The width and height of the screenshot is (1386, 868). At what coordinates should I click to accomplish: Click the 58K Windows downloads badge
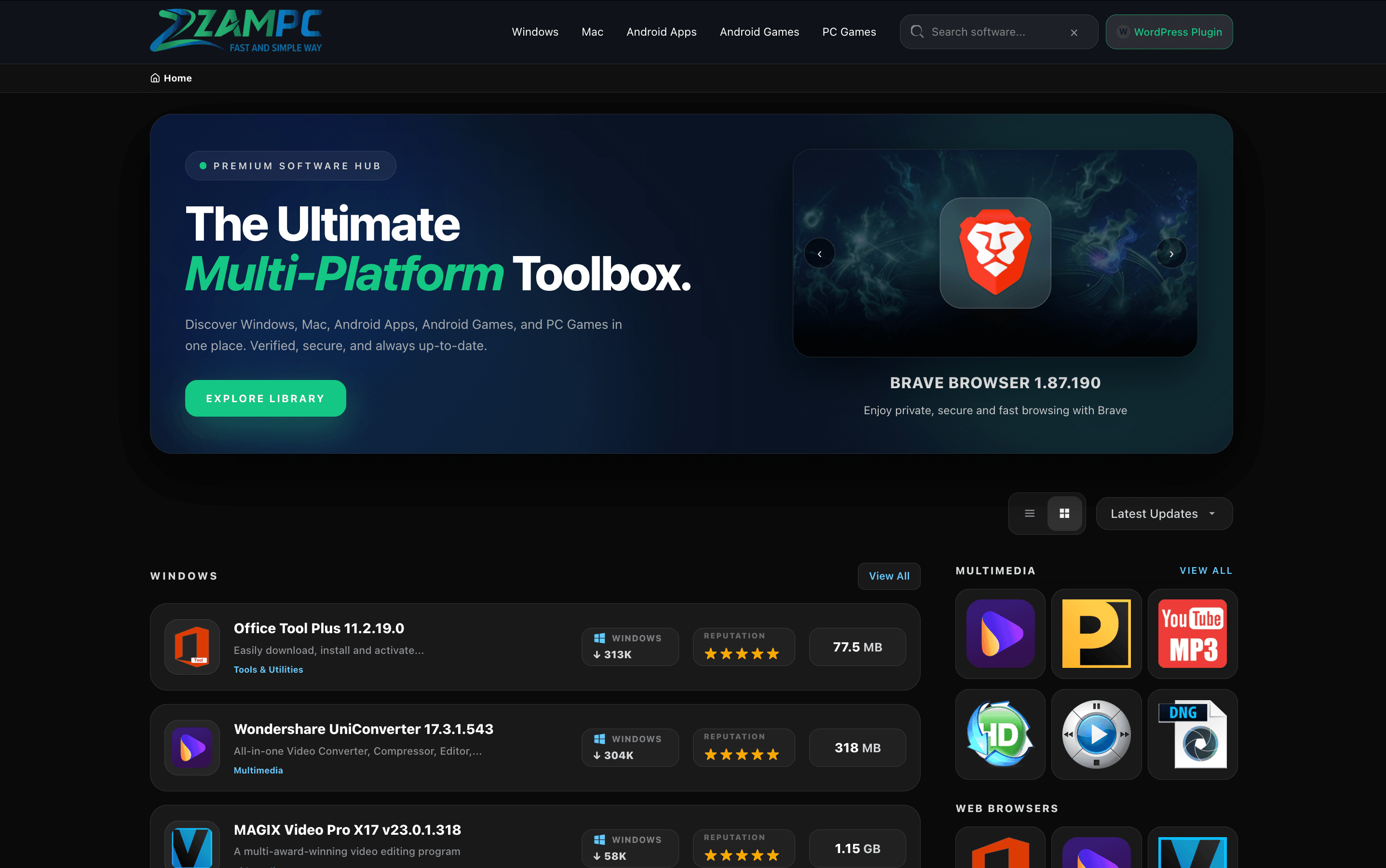tap(630, 849)
